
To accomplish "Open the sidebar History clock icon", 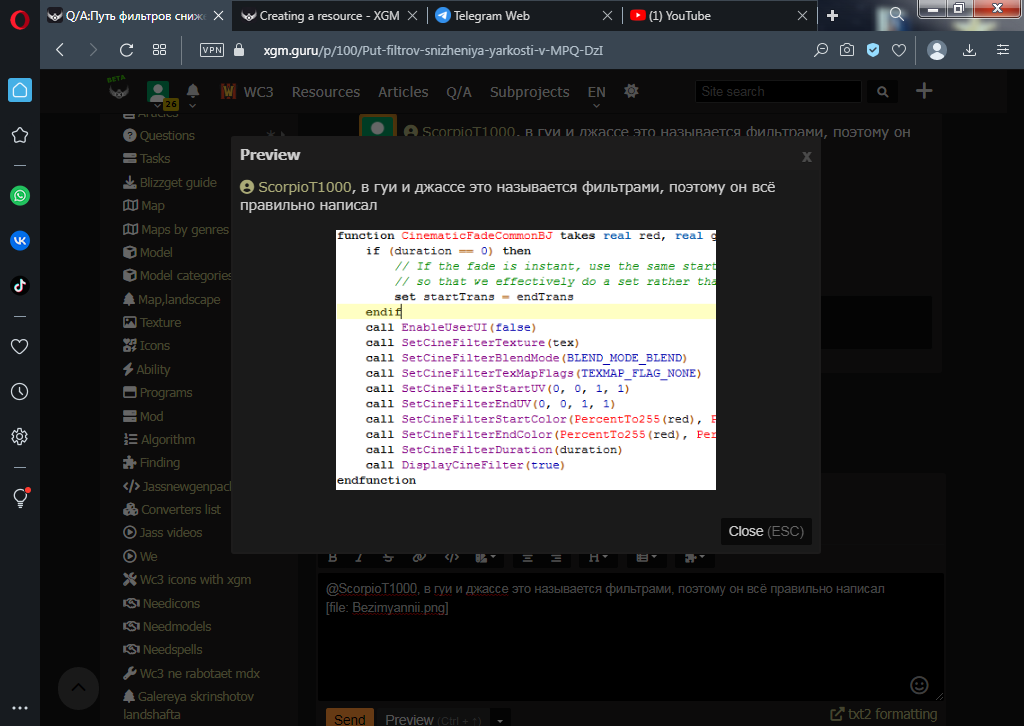I will [20, 392].
